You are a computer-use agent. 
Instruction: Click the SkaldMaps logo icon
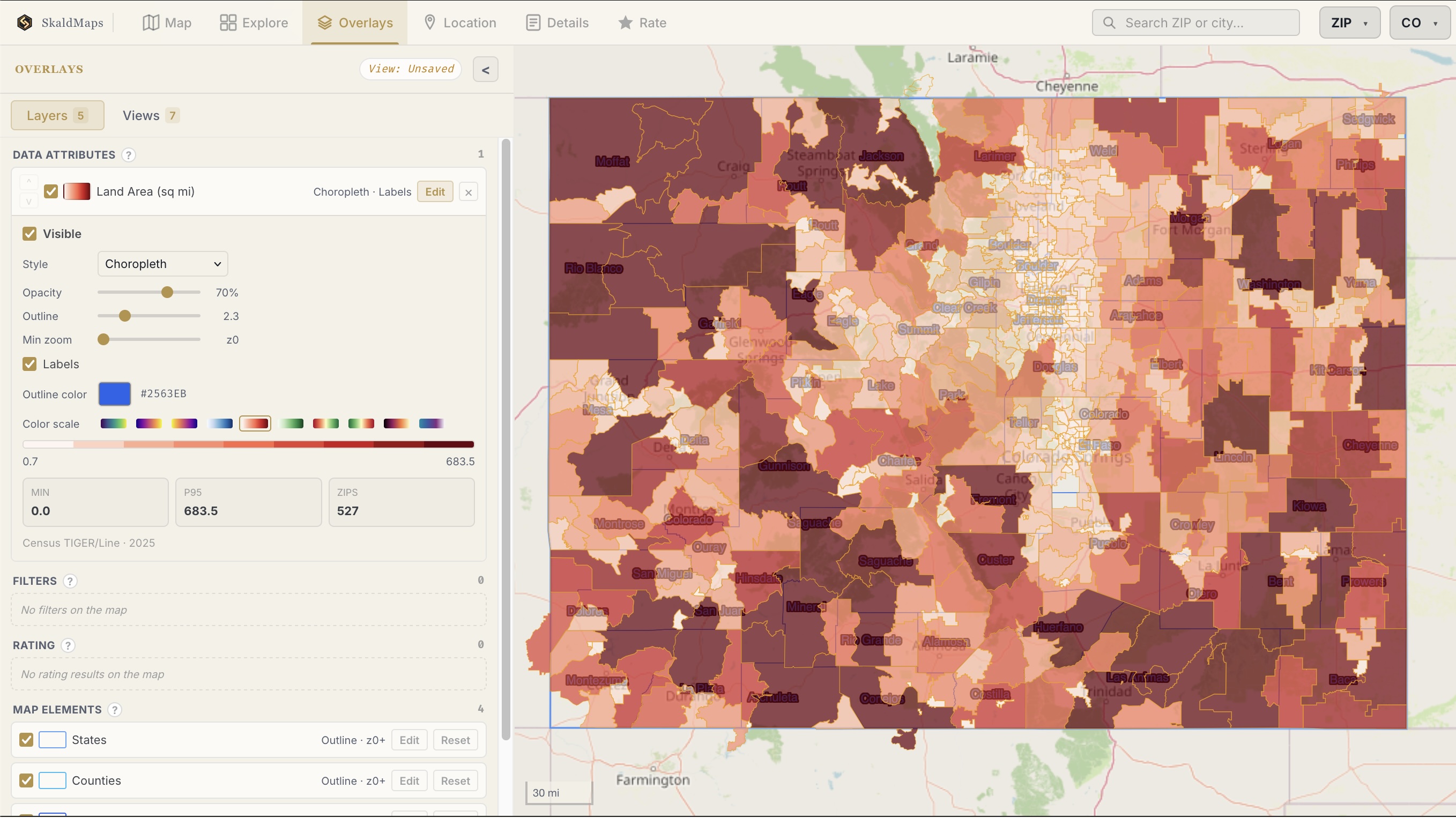pos(24,23)
